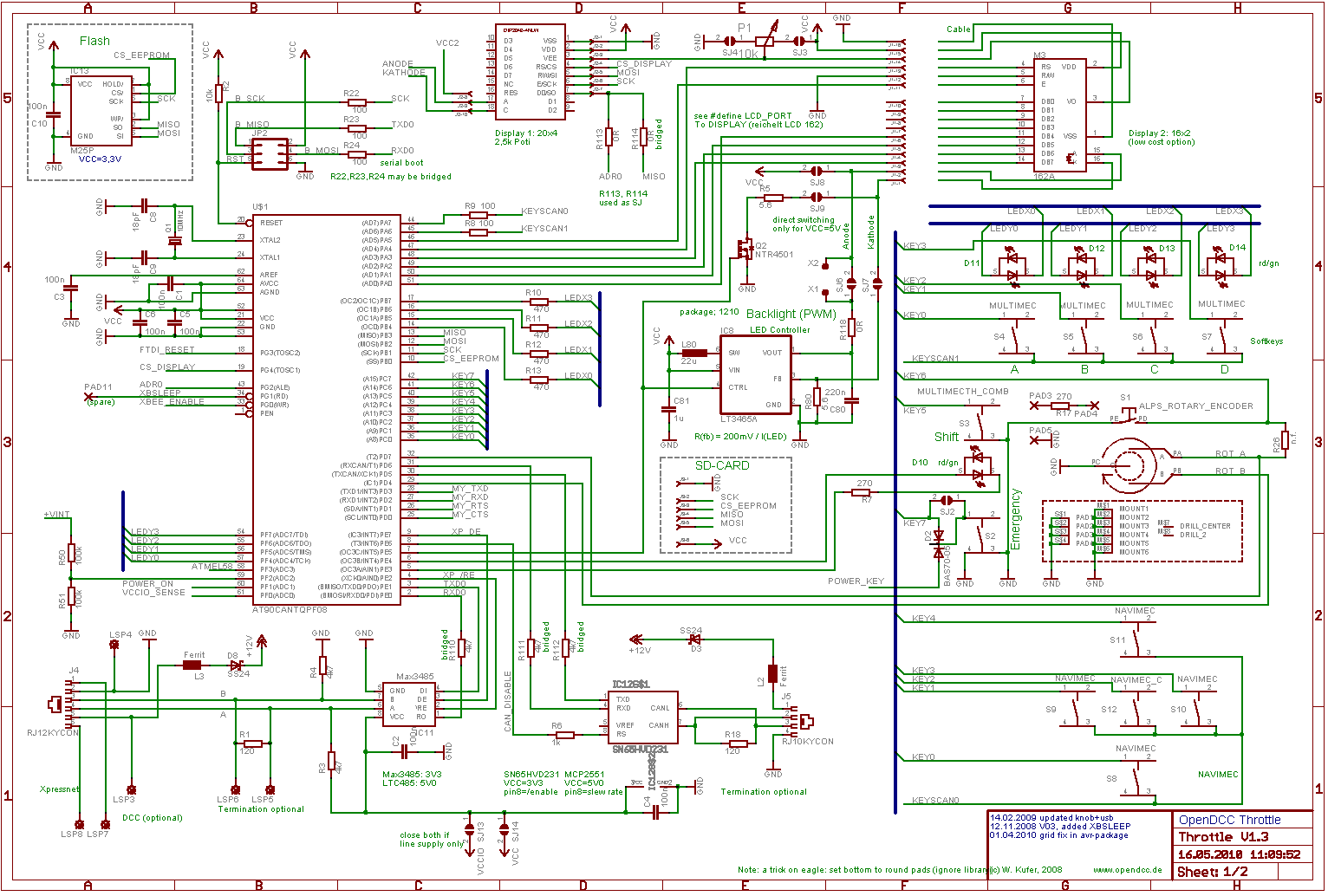Select the 'serial boot' label
Viewport: 1328px width, 896px height.
tap(401, 162)
